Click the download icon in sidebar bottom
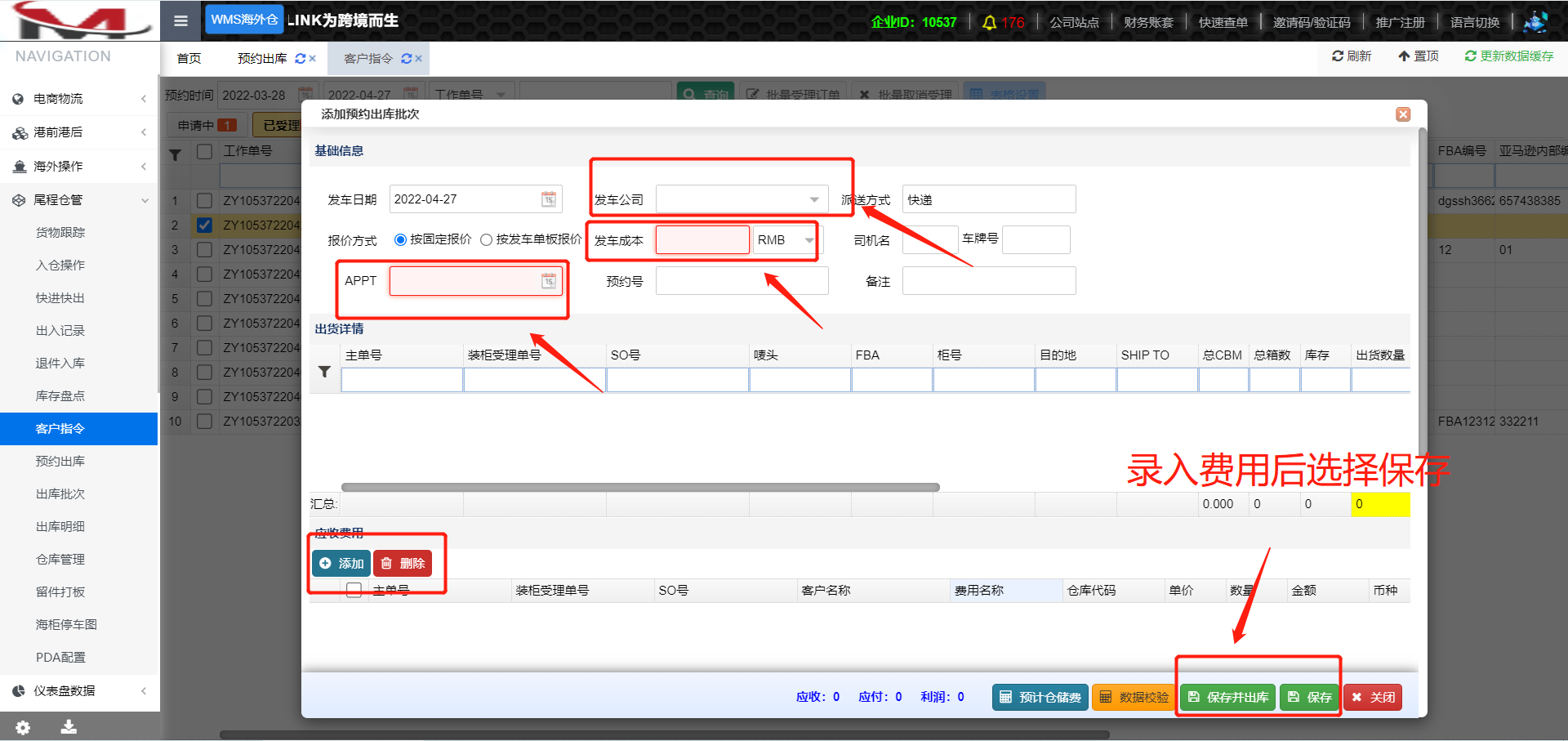The height and width of the screenshot is (741, 1568). tap(69, 727)
